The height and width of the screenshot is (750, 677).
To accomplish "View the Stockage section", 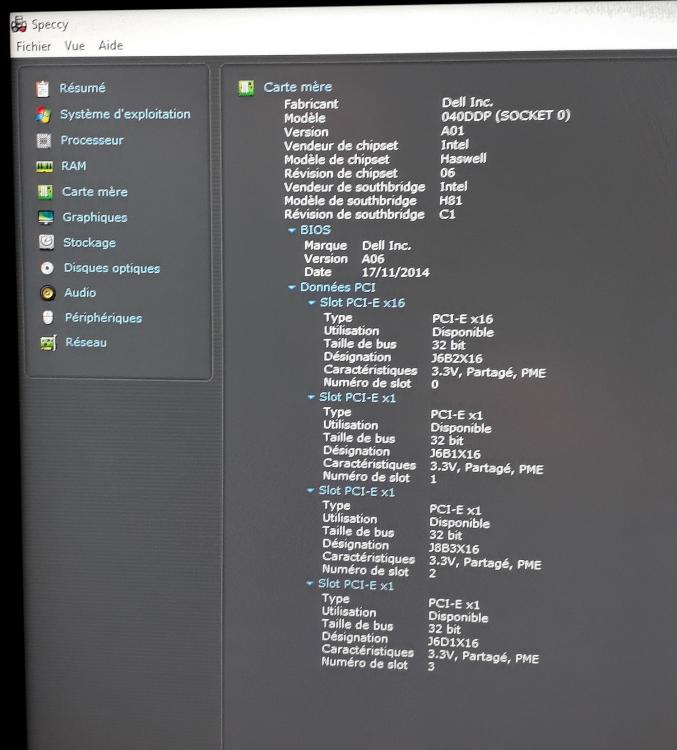I will tap(89, 243).
